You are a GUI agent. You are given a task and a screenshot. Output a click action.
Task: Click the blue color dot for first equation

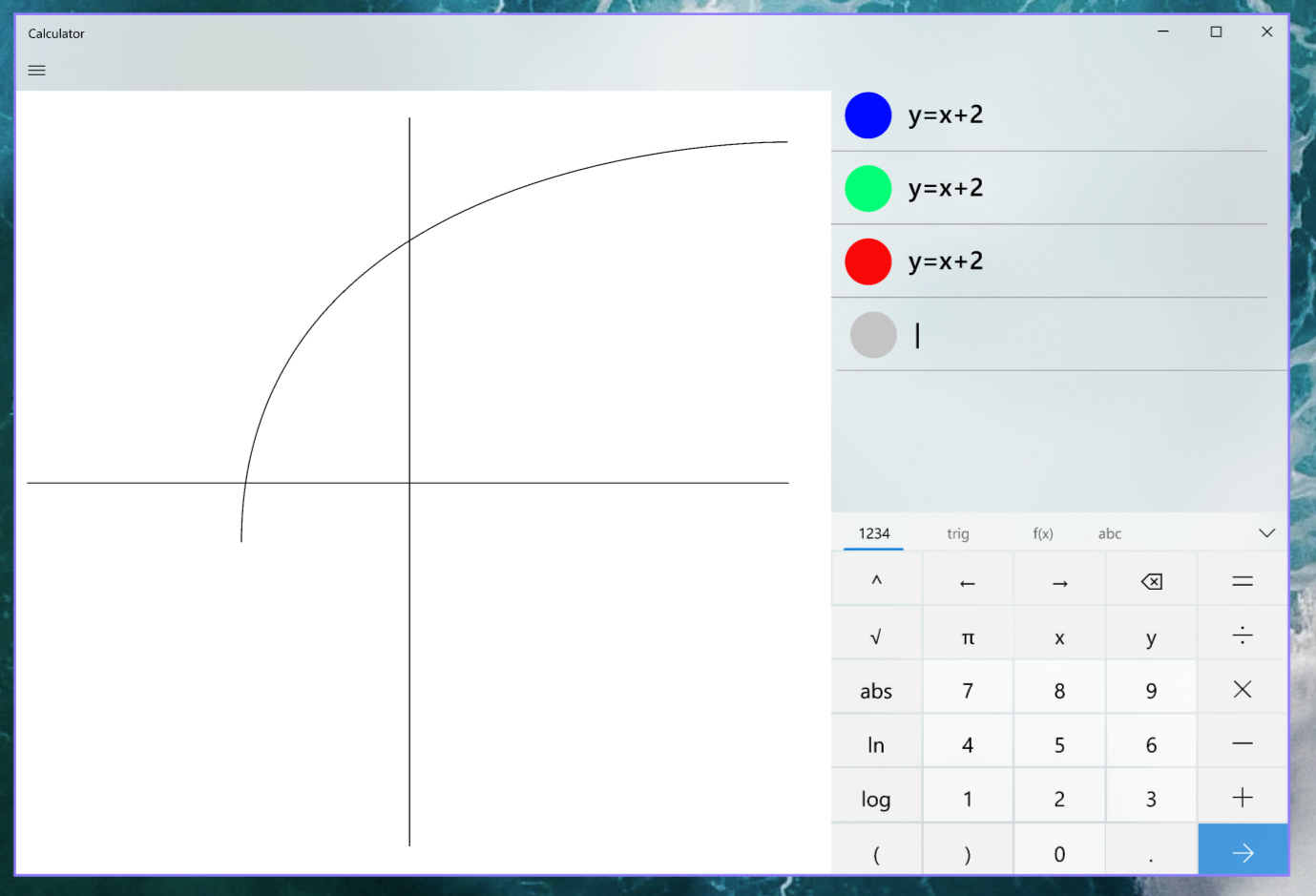pos(867,115)
